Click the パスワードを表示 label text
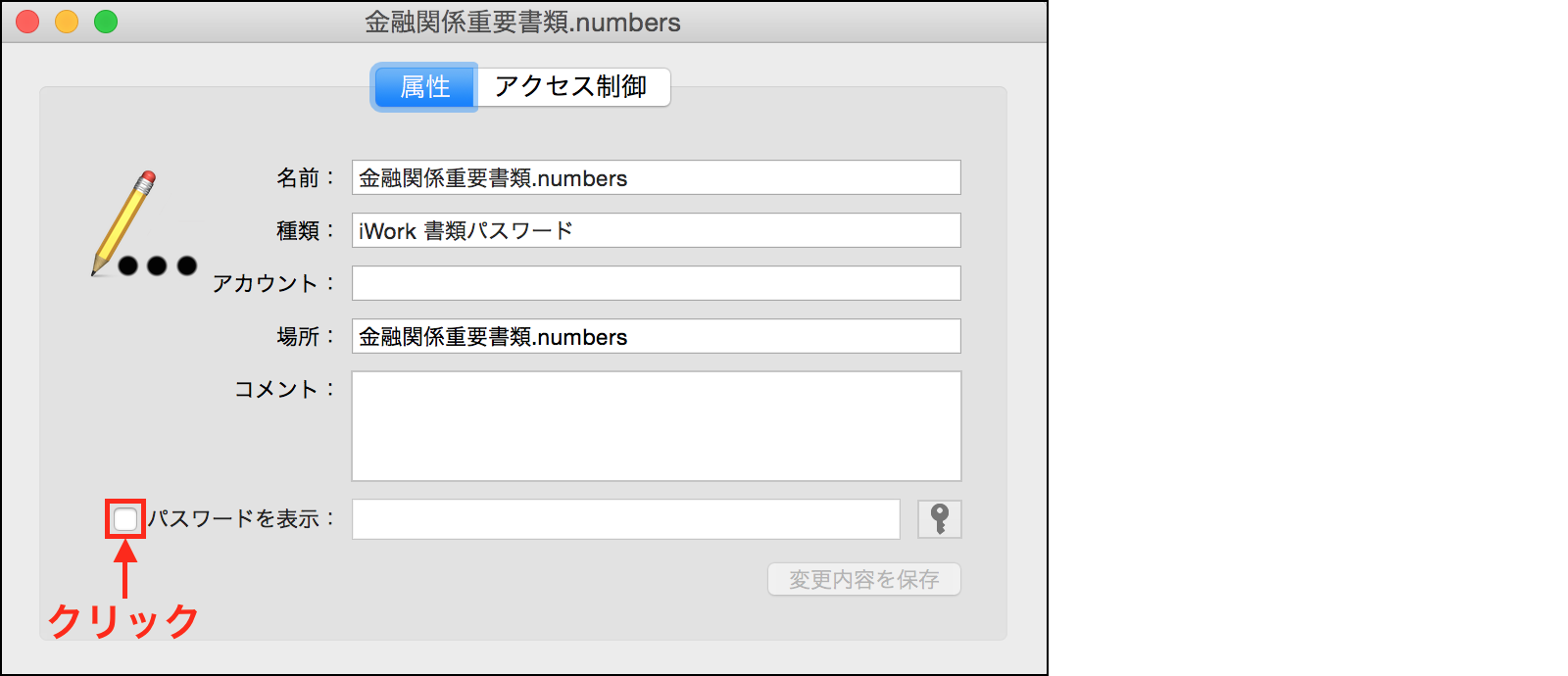 click(235, 519)
